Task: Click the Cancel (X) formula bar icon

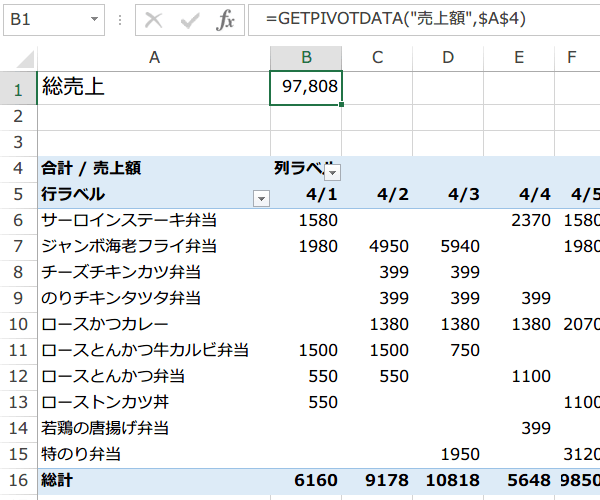Action: (153, 20)
